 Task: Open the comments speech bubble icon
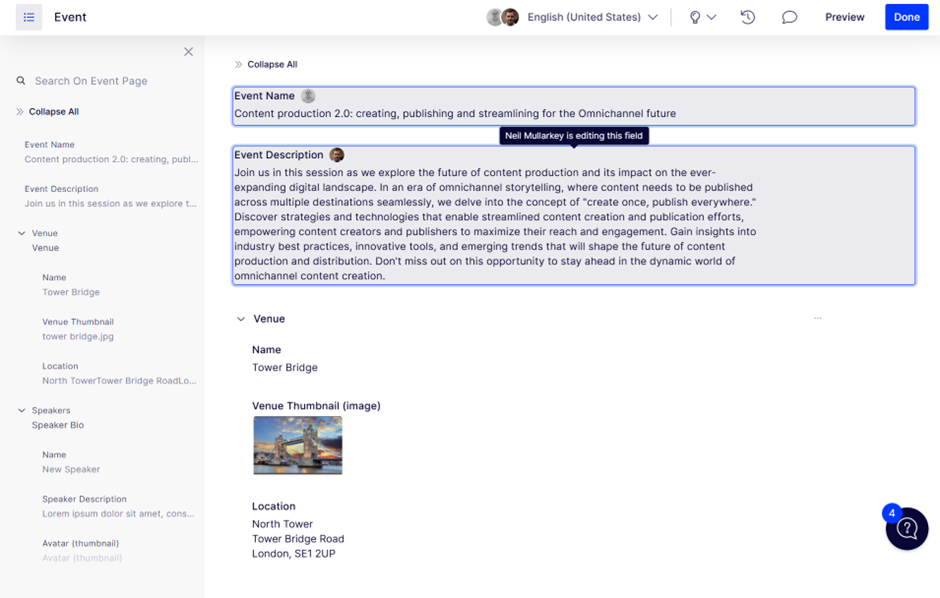click(789, 17)
